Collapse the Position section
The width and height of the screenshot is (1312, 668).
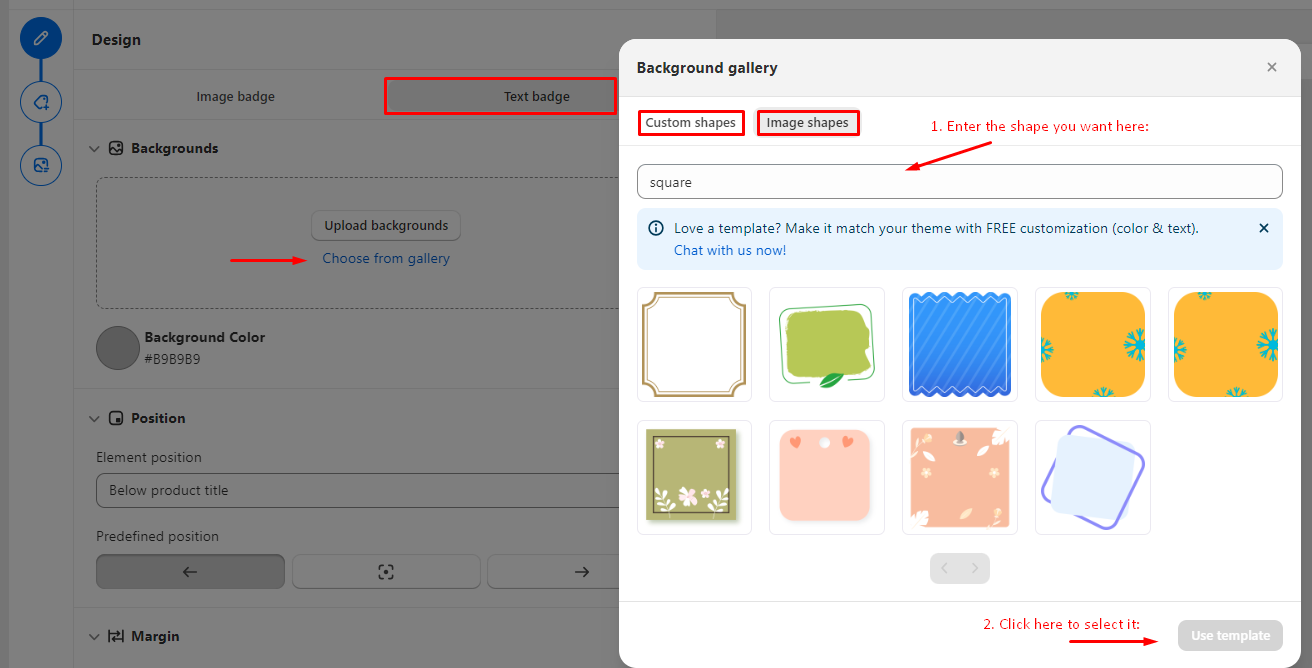pos(95,418)
